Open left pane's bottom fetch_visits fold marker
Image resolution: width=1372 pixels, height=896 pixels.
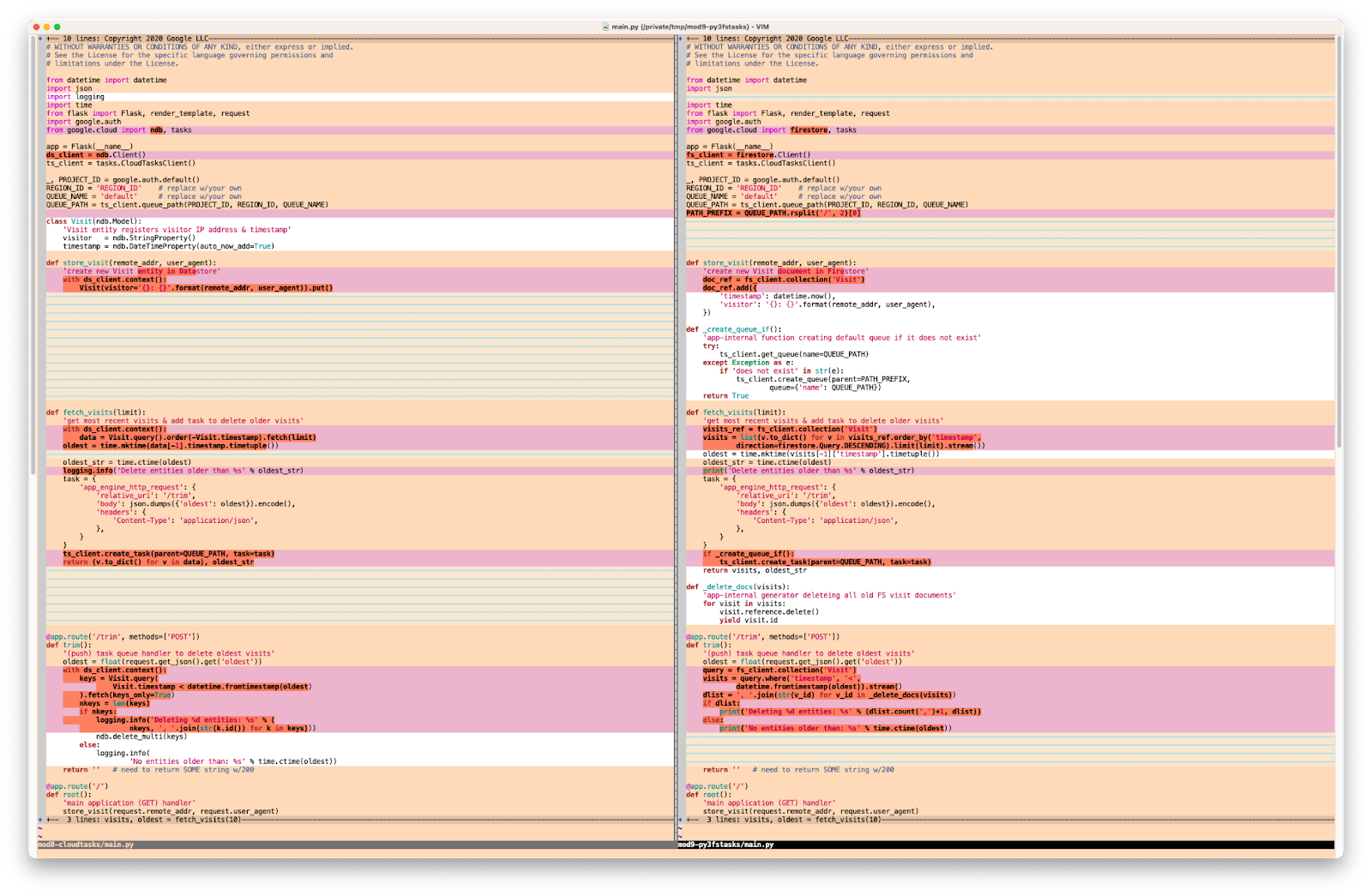[x=40, y=820]
